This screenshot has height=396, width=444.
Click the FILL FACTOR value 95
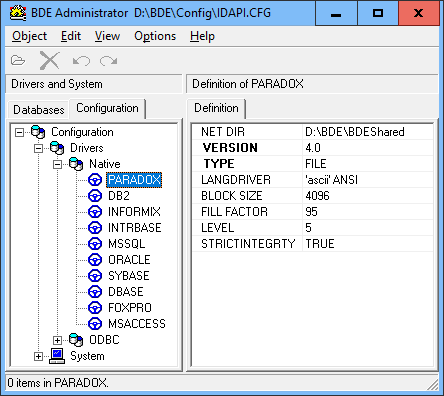368,212
